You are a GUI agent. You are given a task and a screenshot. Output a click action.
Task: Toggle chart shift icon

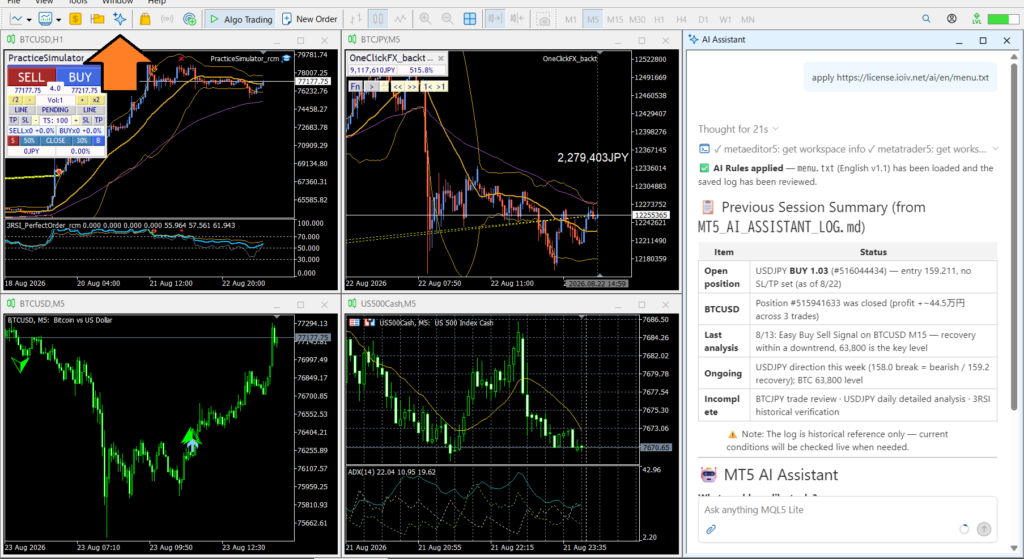[x=517, y=19]
